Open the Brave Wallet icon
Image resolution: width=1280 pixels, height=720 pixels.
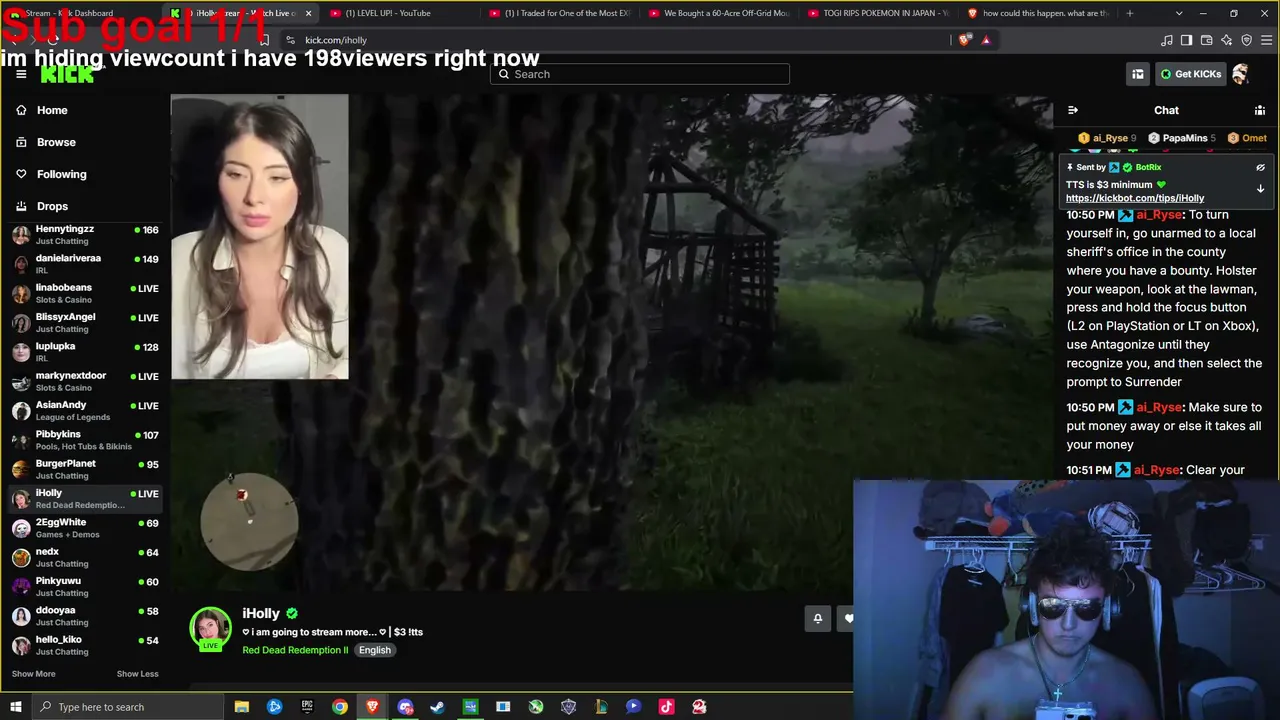click(1206, 40)
